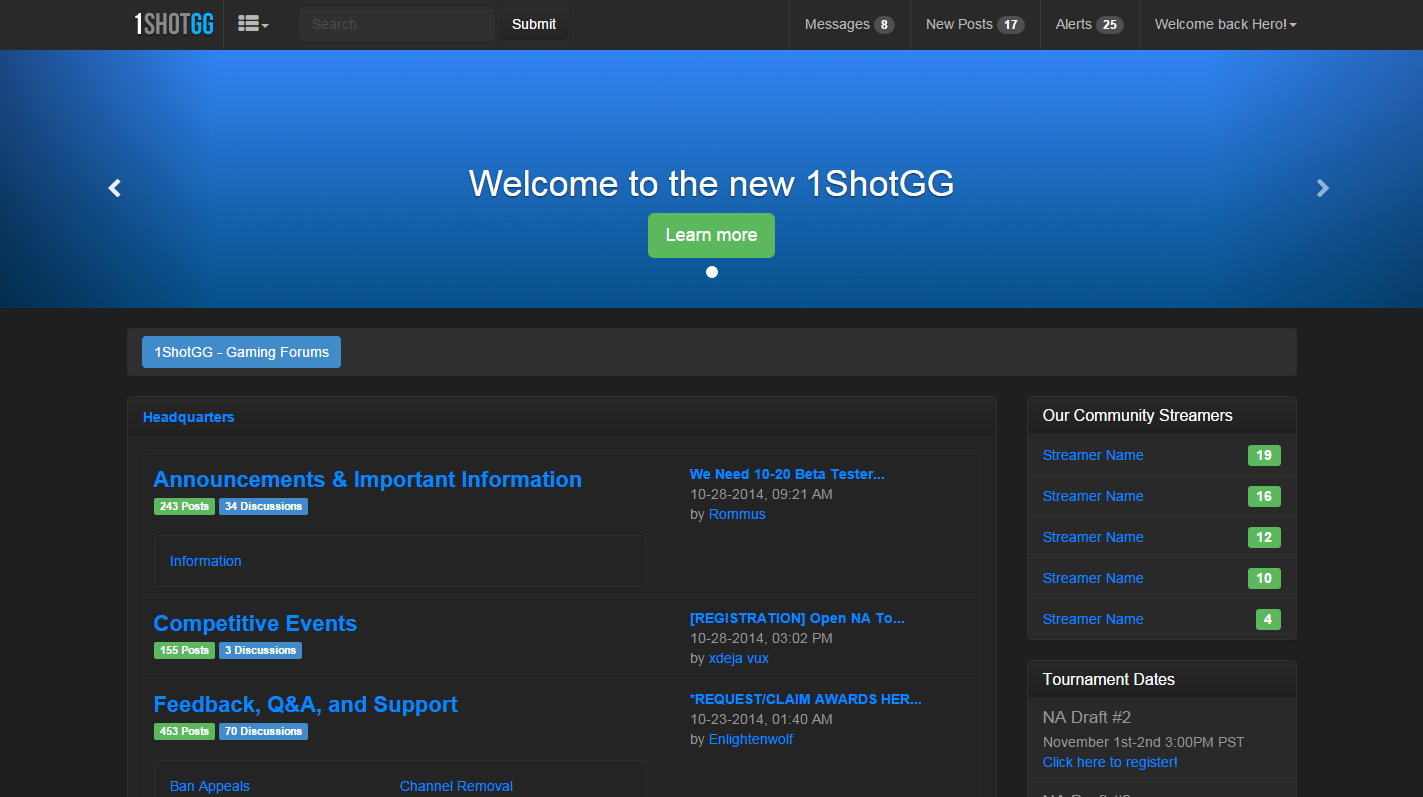Image resolution: width=1423 pixels, height=797 pixels.
Task: Click the 453 Posts badge
Action: 184,731
